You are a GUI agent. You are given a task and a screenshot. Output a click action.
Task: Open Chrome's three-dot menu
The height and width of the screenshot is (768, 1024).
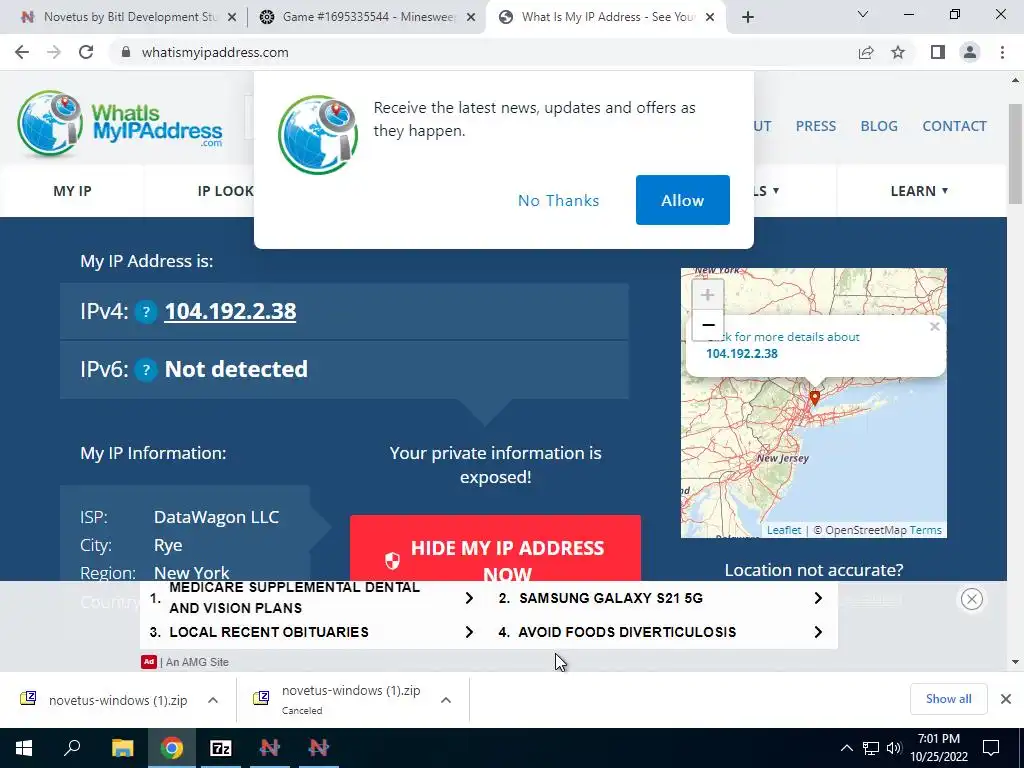[1002, 52]
